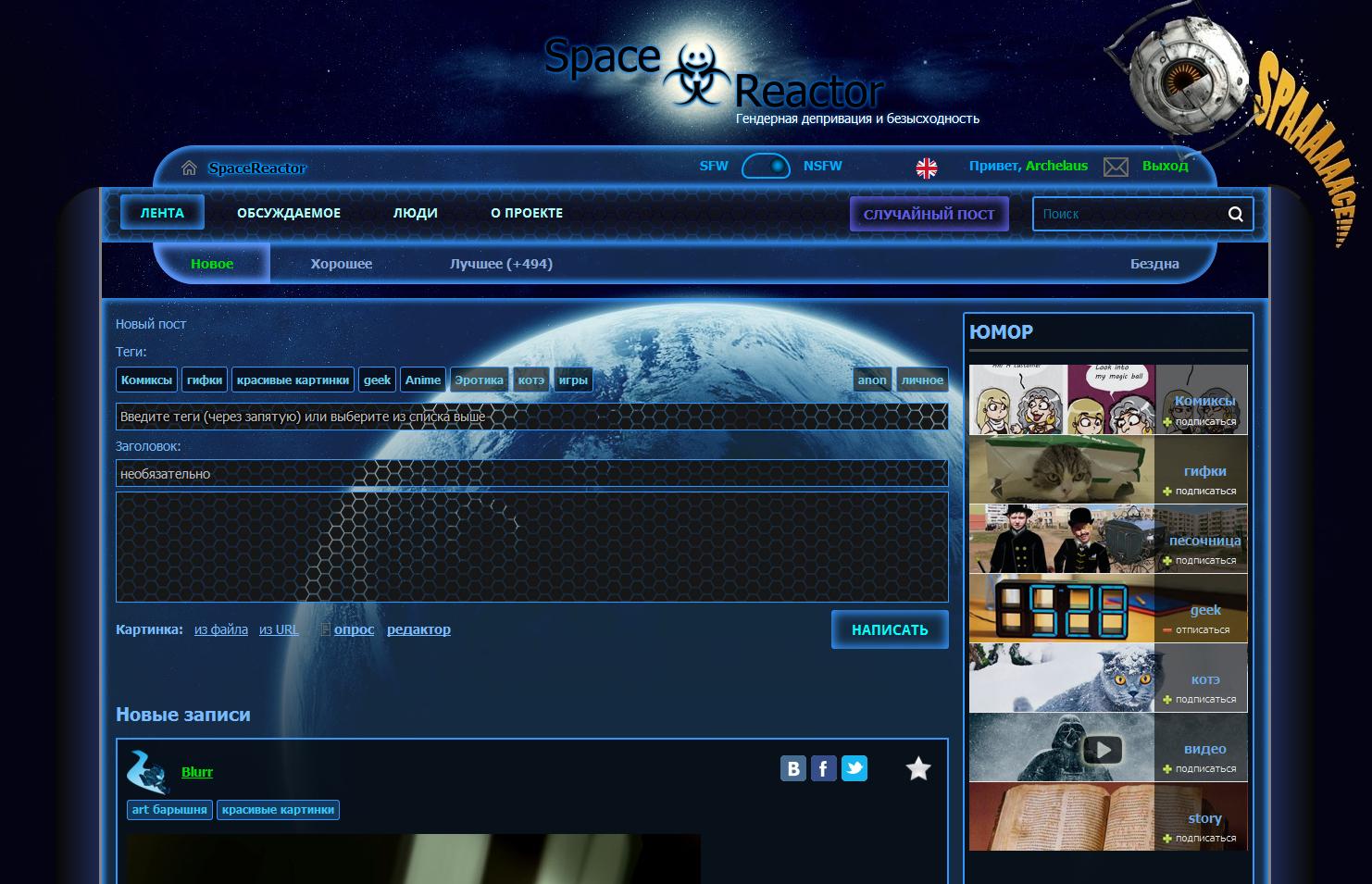The width and height of the screenshot is (1372, 884).
Task: Share Blurr's post on Facebook
Action: [824, 768]
